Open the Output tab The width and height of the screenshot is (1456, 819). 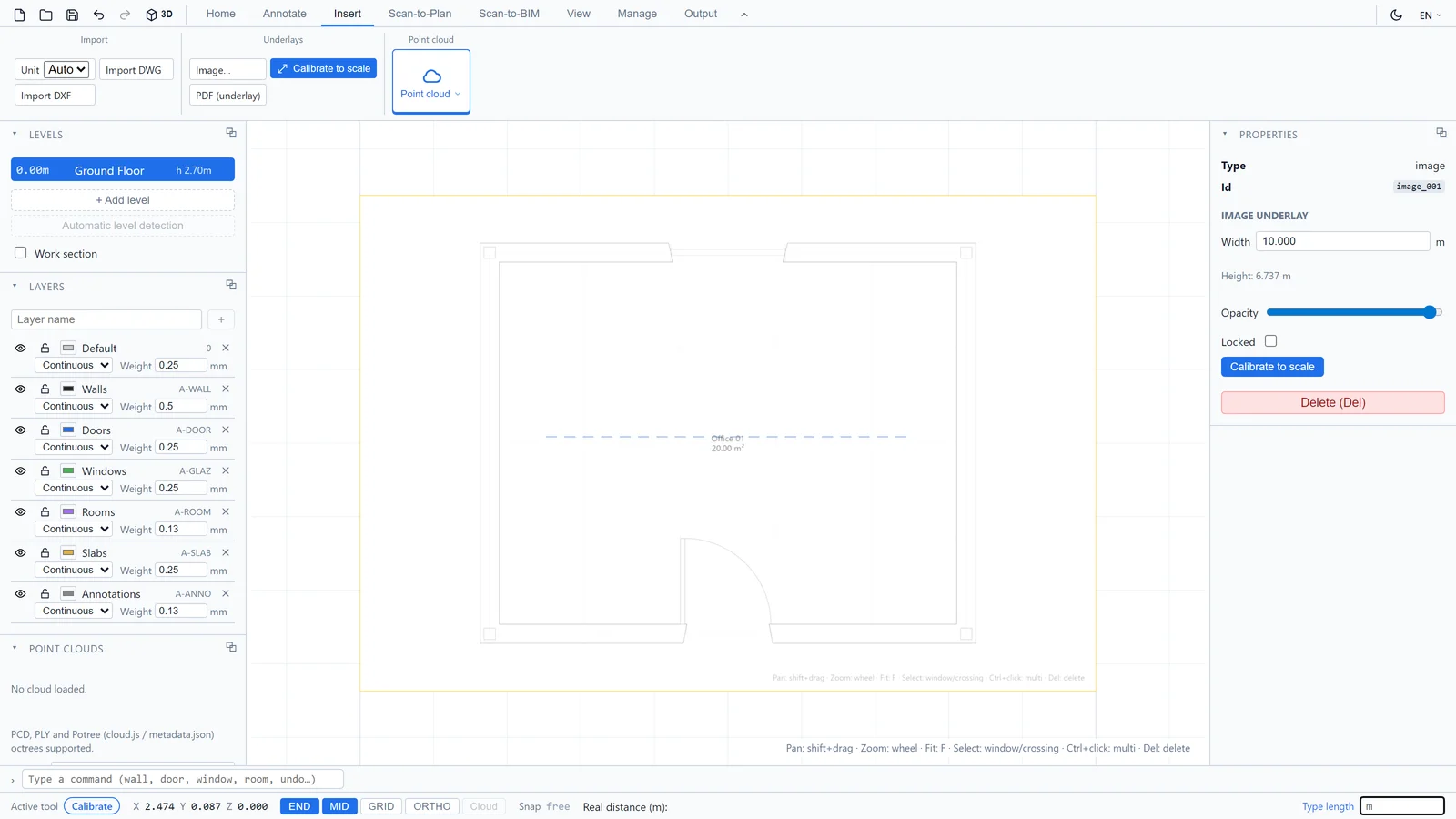(701, 14)
